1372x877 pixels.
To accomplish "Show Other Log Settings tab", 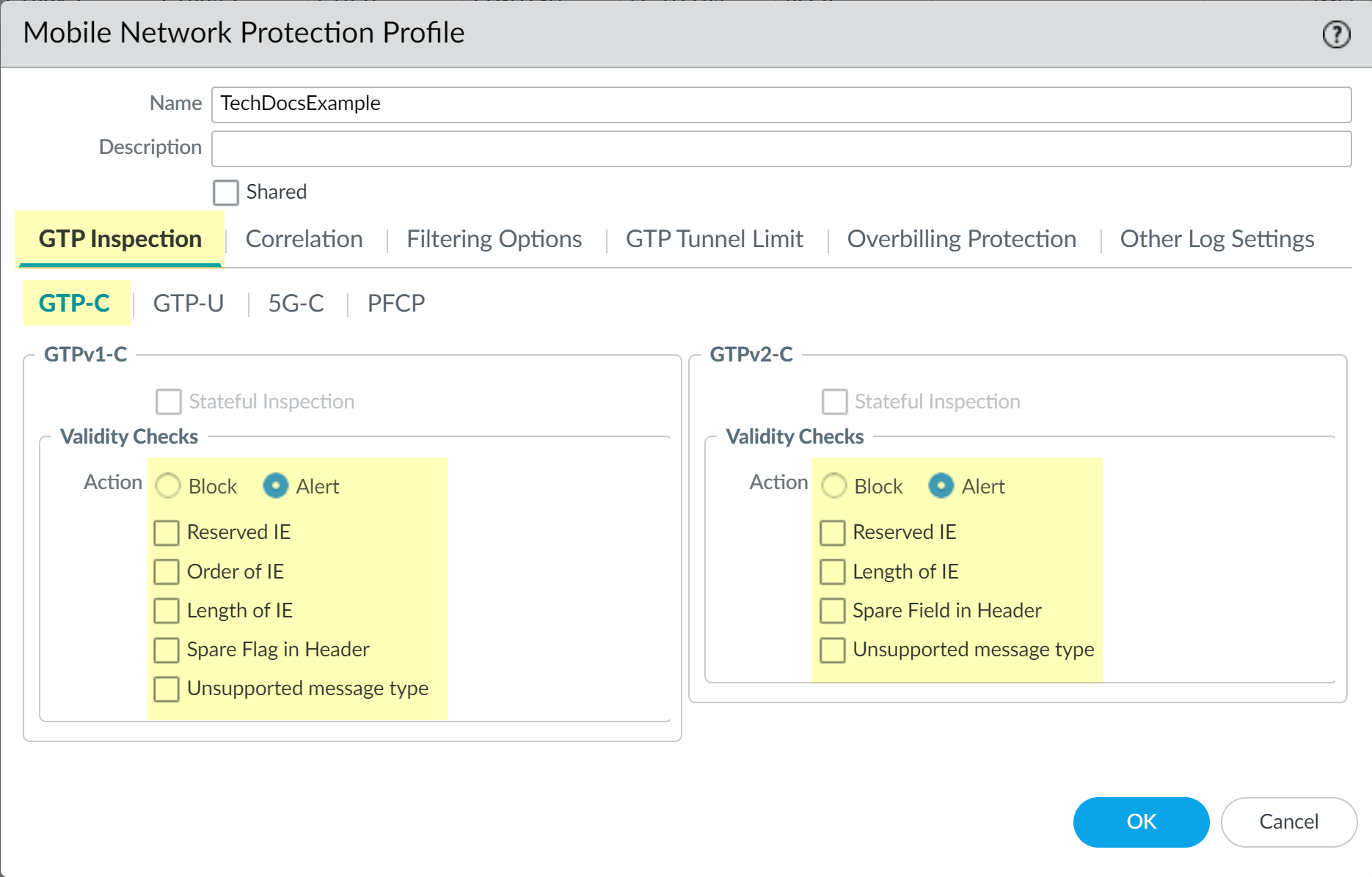I will pyautogui.click(x=1216, y=239).
